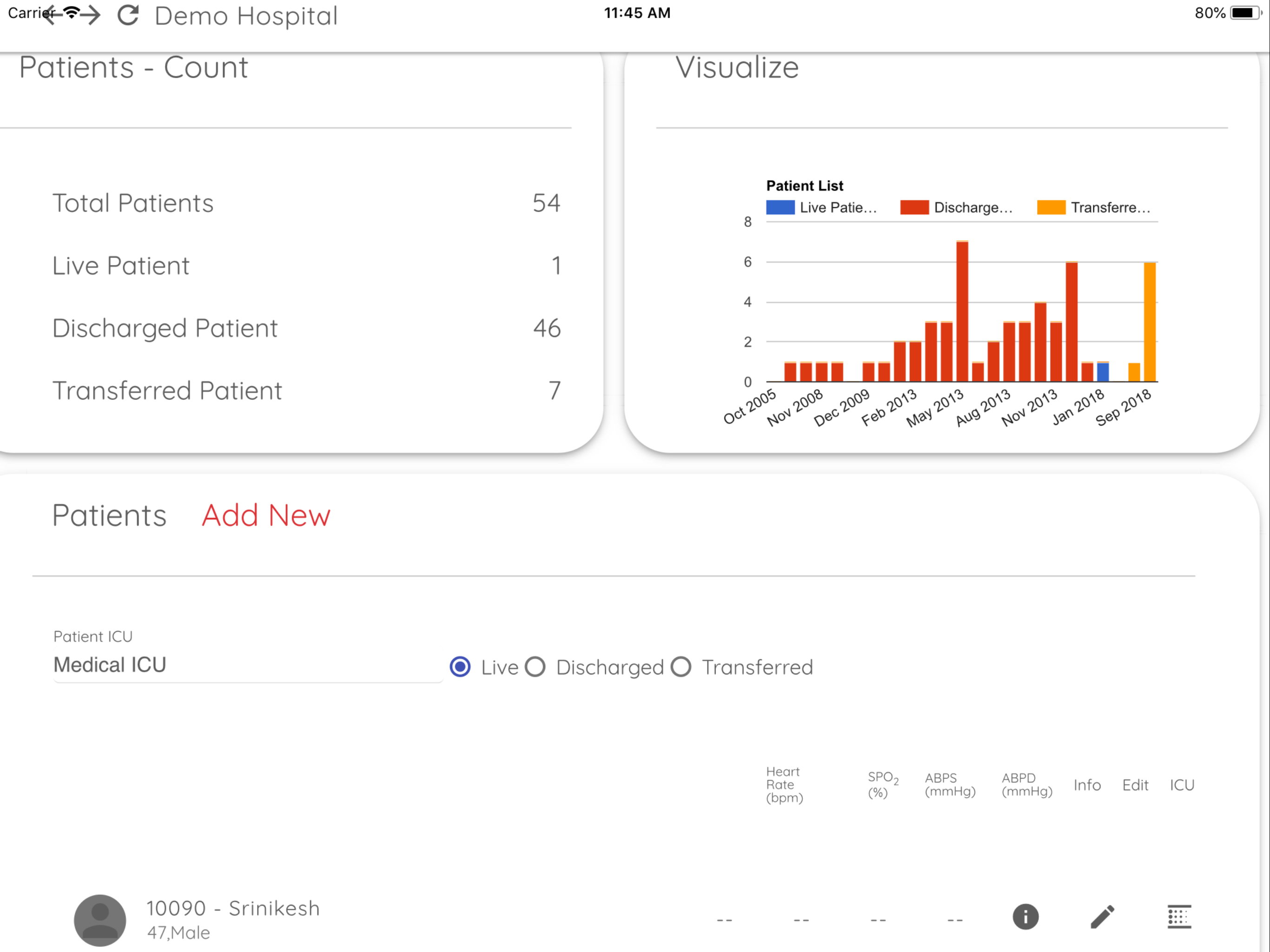Select the Discharged radio button
This screenshot has height=952, width=1270.
535,667
